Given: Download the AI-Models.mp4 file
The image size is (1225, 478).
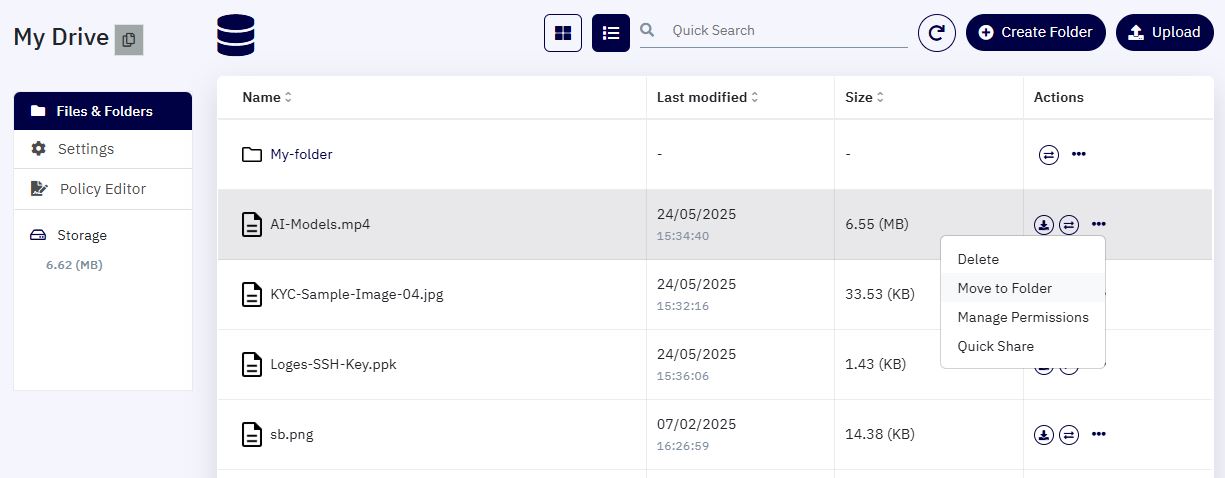Looking at the screenshot, I should (x=1044, y=225).
